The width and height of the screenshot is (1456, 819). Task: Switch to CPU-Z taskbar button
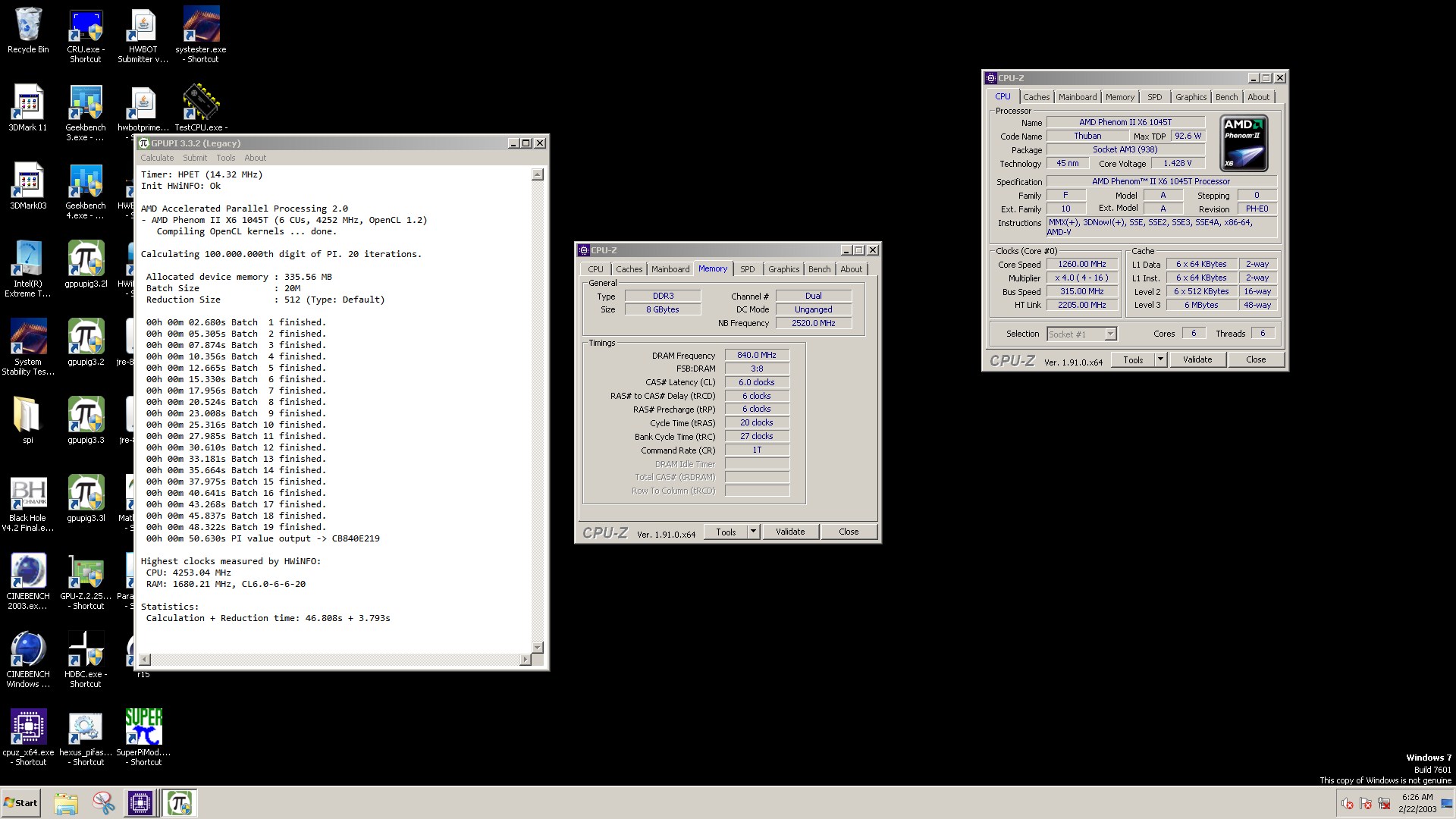[x=140, y=803]
